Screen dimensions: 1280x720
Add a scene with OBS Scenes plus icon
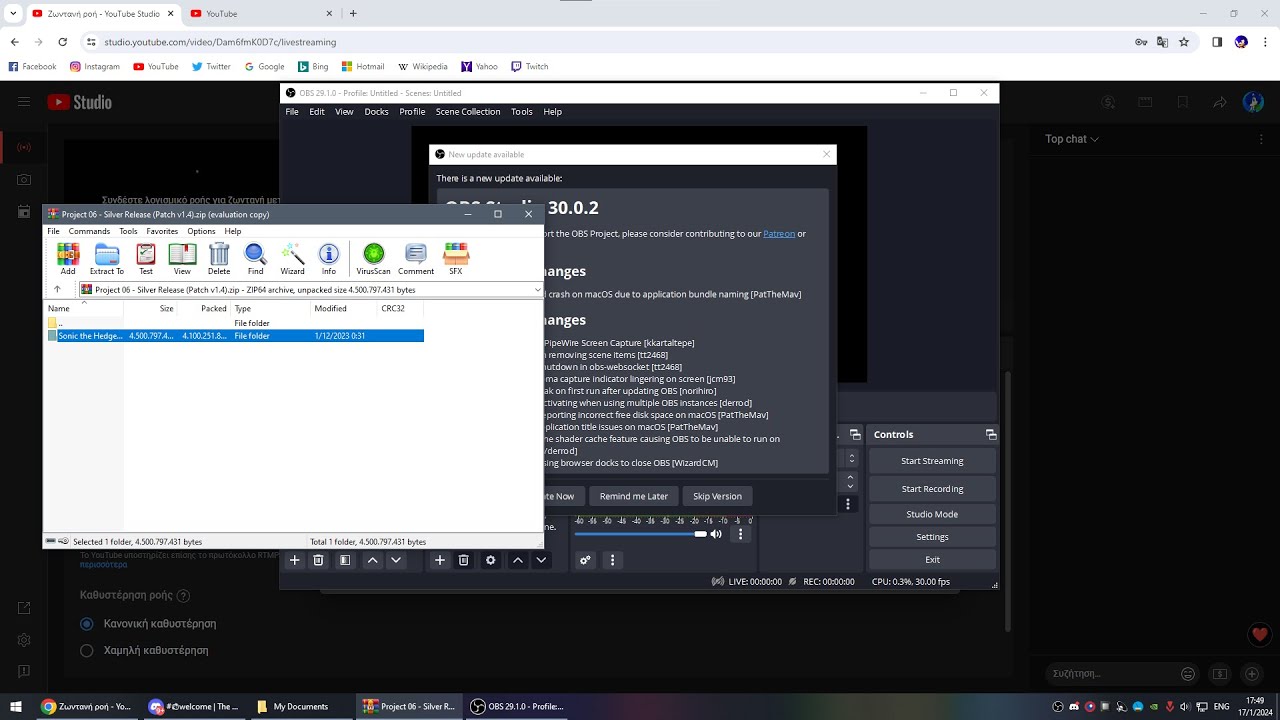(x=295, y=561)
